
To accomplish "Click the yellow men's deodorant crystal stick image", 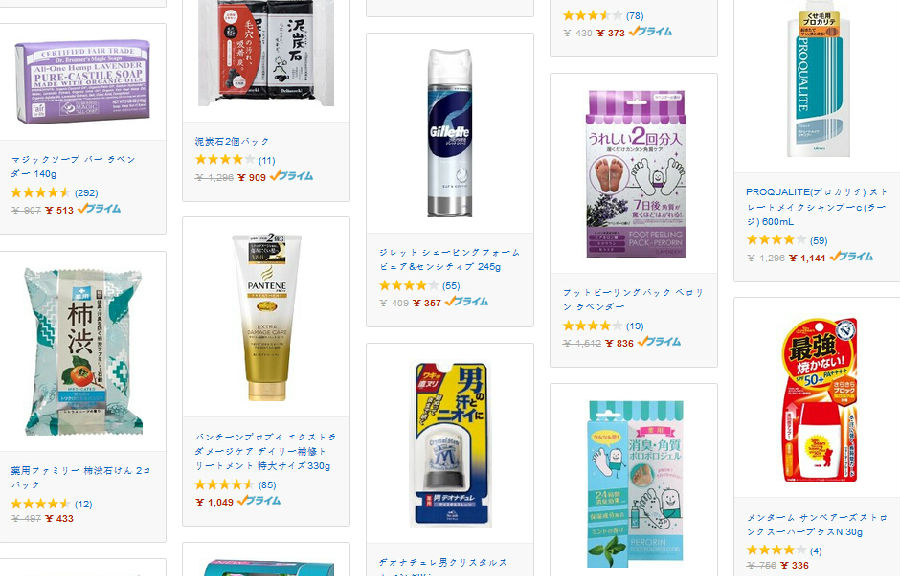I will tap(451, 445).
